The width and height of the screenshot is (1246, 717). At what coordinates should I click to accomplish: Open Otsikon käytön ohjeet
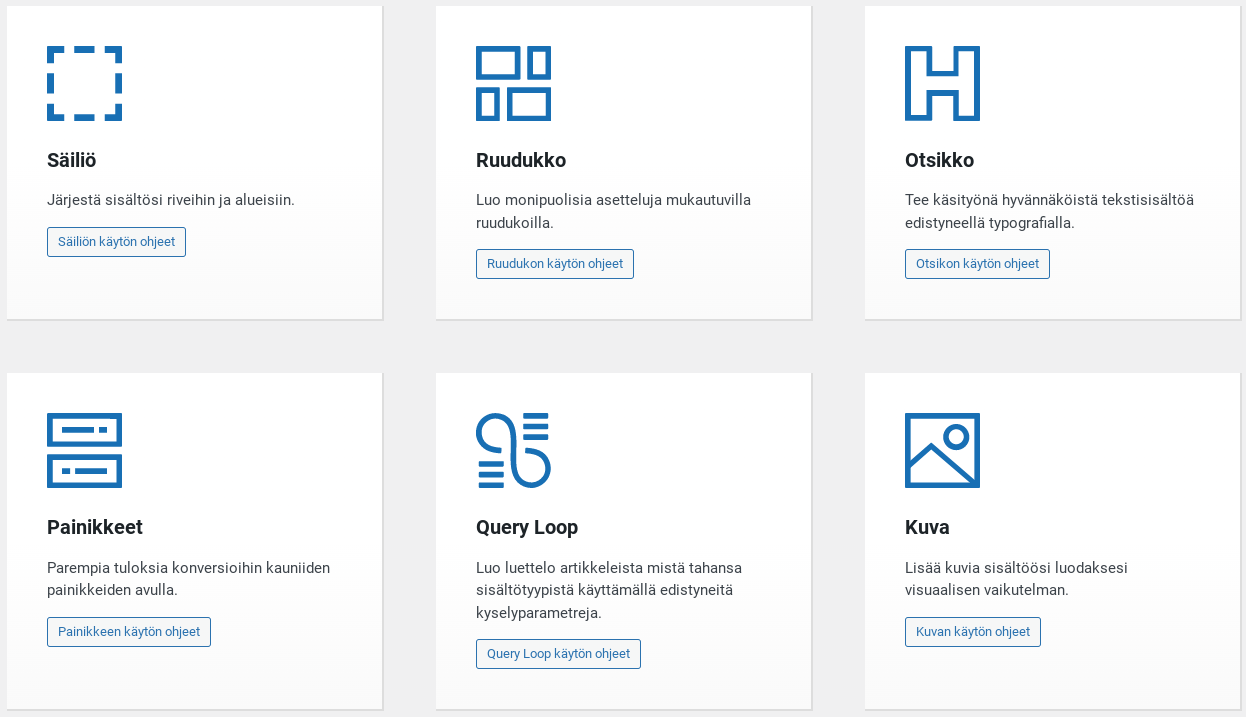[977, 264]
